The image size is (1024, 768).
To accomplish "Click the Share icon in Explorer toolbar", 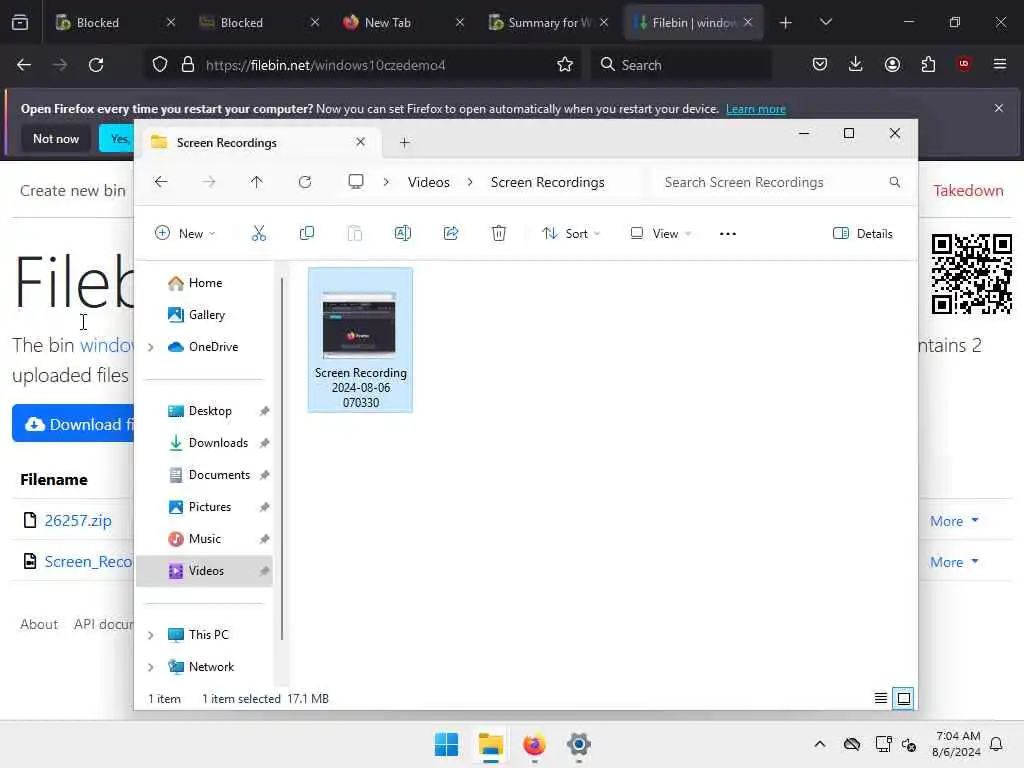I will [451, 233].
